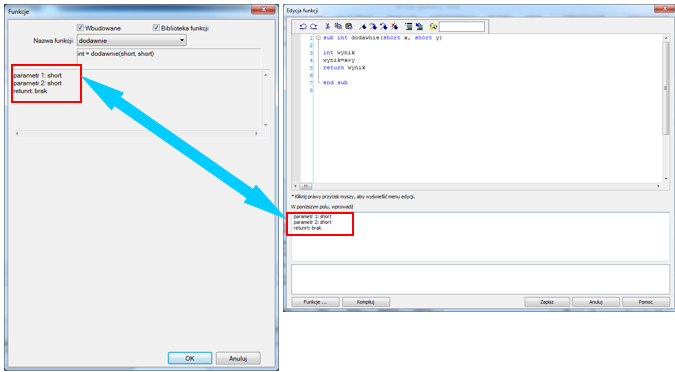Toggle bookmark with the blue flag icon
The height and width of the screenshot is (372, 675).
[363, 27]
